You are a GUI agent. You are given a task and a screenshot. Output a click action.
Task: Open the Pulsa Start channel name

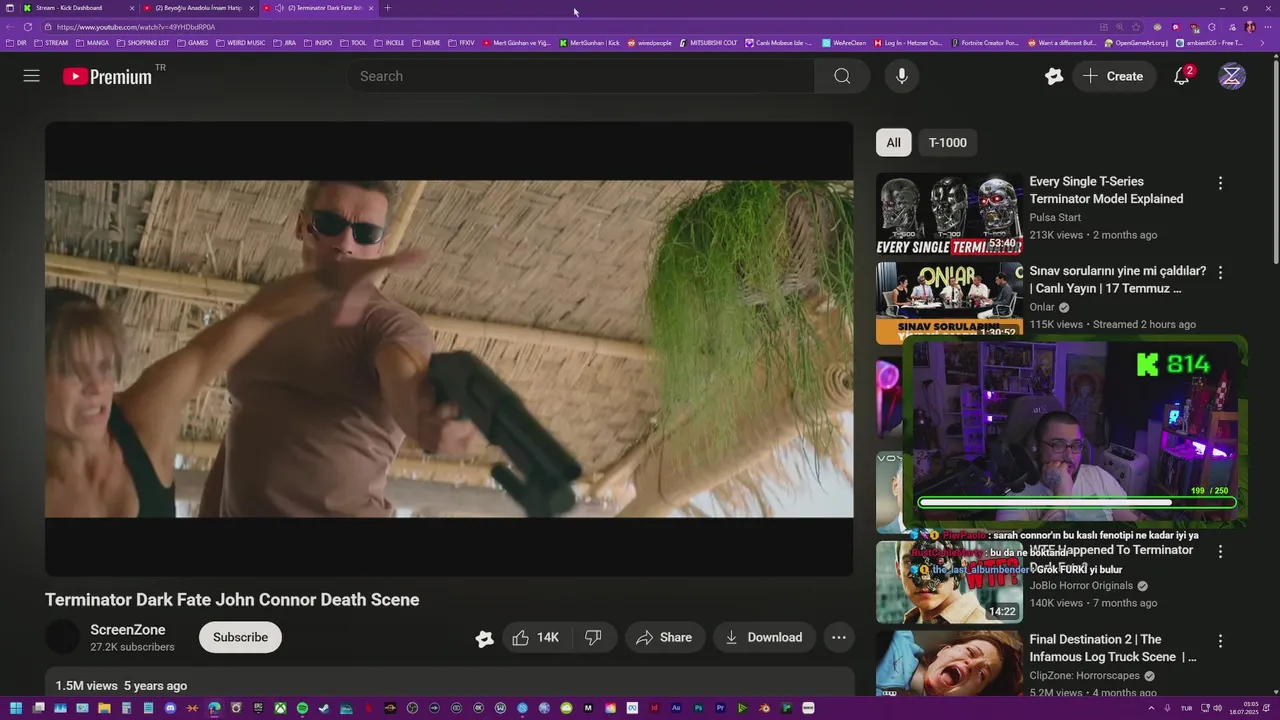[1055, 217]
